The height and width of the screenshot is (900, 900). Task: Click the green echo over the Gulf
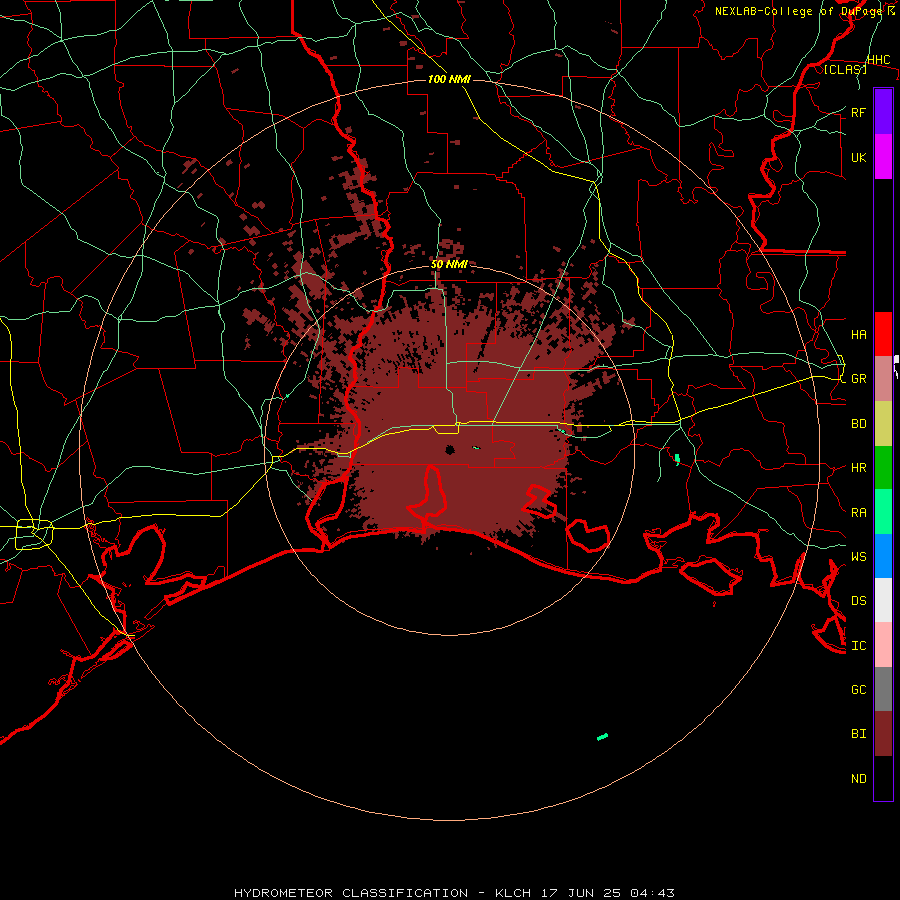pos(602,736)
